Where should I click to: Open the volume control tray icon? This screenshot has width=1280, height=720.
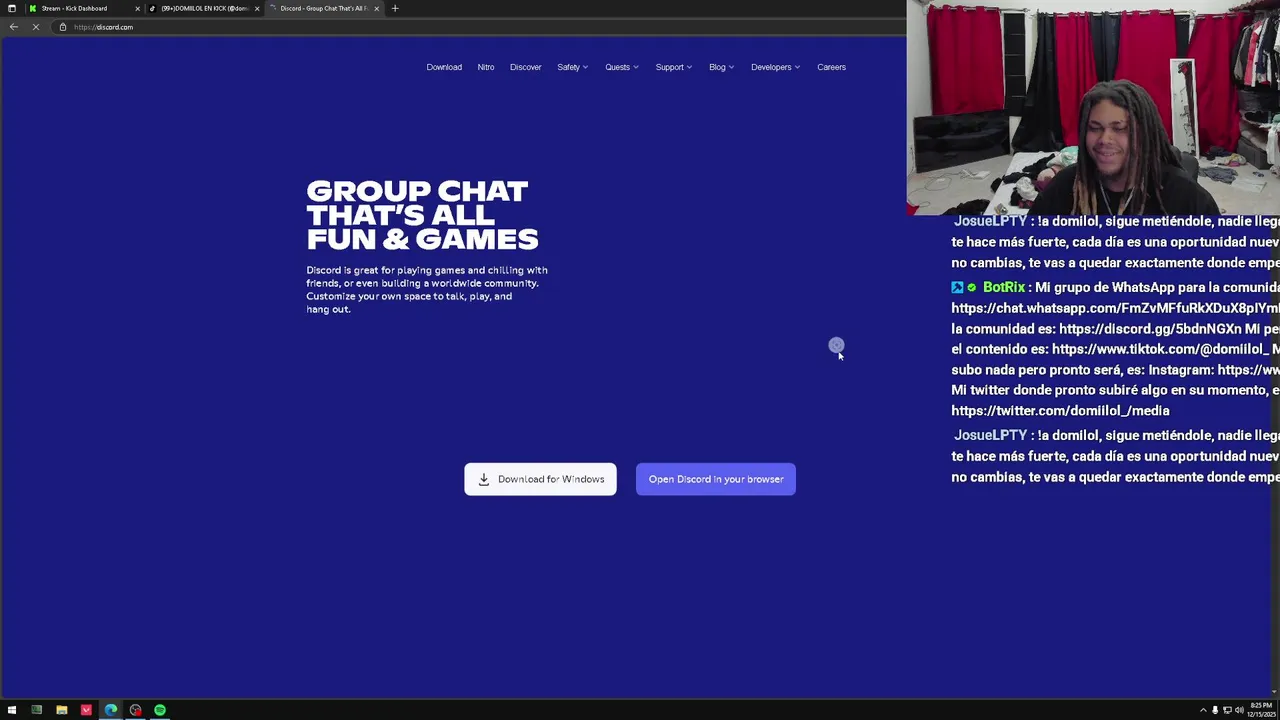[1239, 710]
